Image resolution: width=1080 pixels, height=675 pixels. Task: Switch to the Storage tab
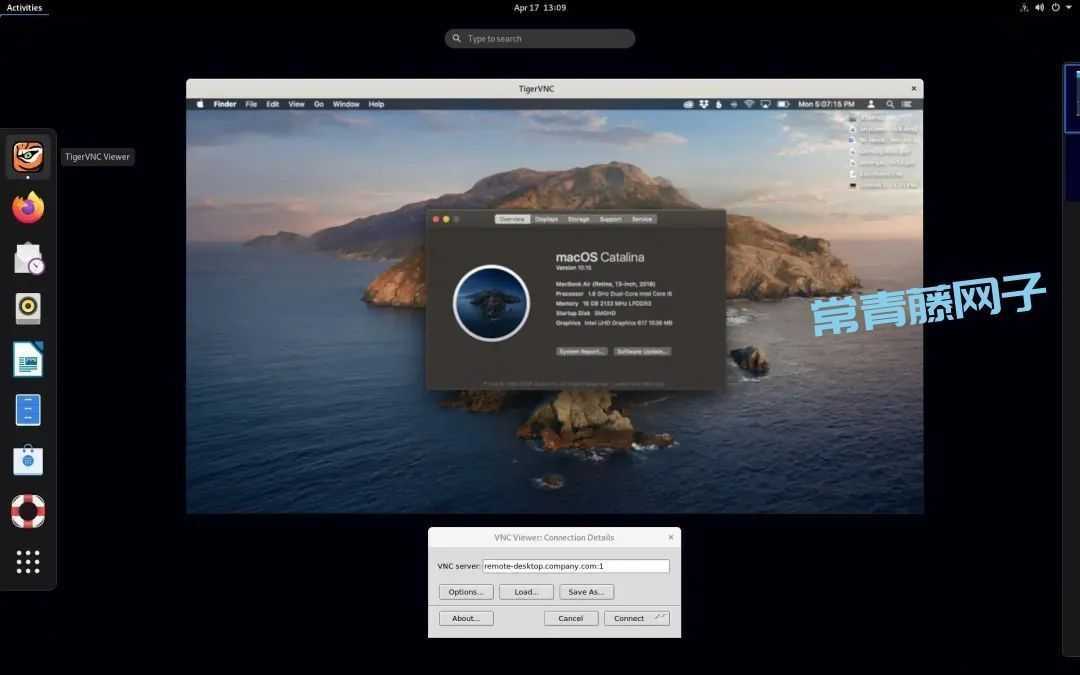579,219
